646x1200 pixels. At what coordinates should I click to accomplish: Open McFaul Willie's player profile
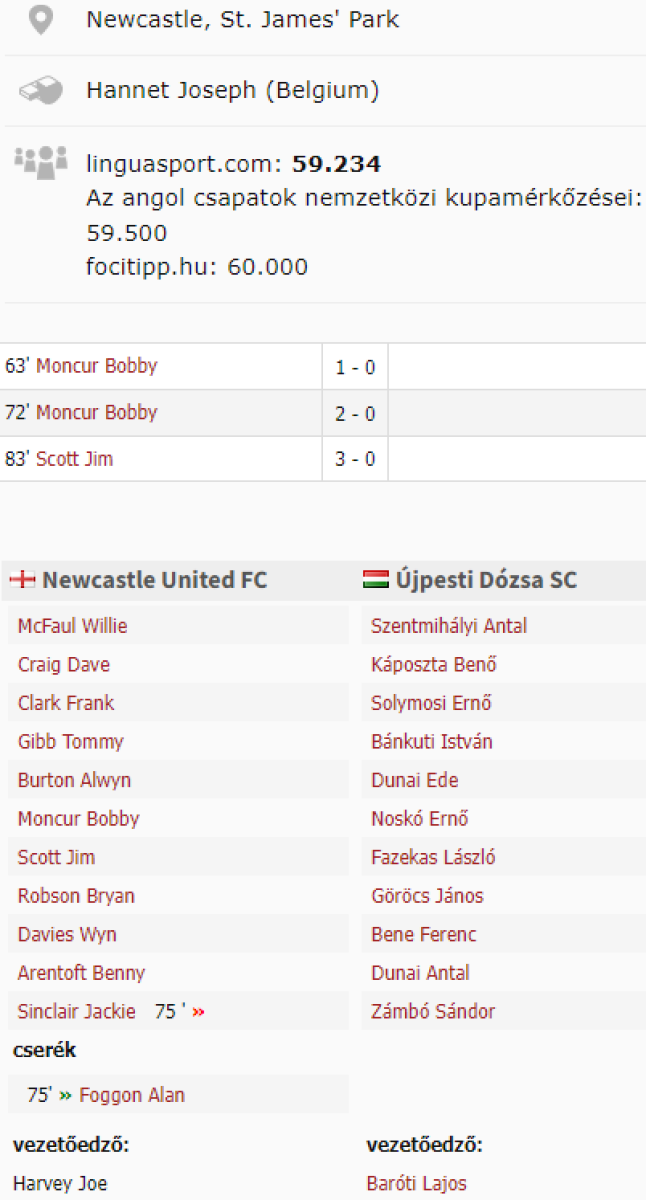click(72, 626)
